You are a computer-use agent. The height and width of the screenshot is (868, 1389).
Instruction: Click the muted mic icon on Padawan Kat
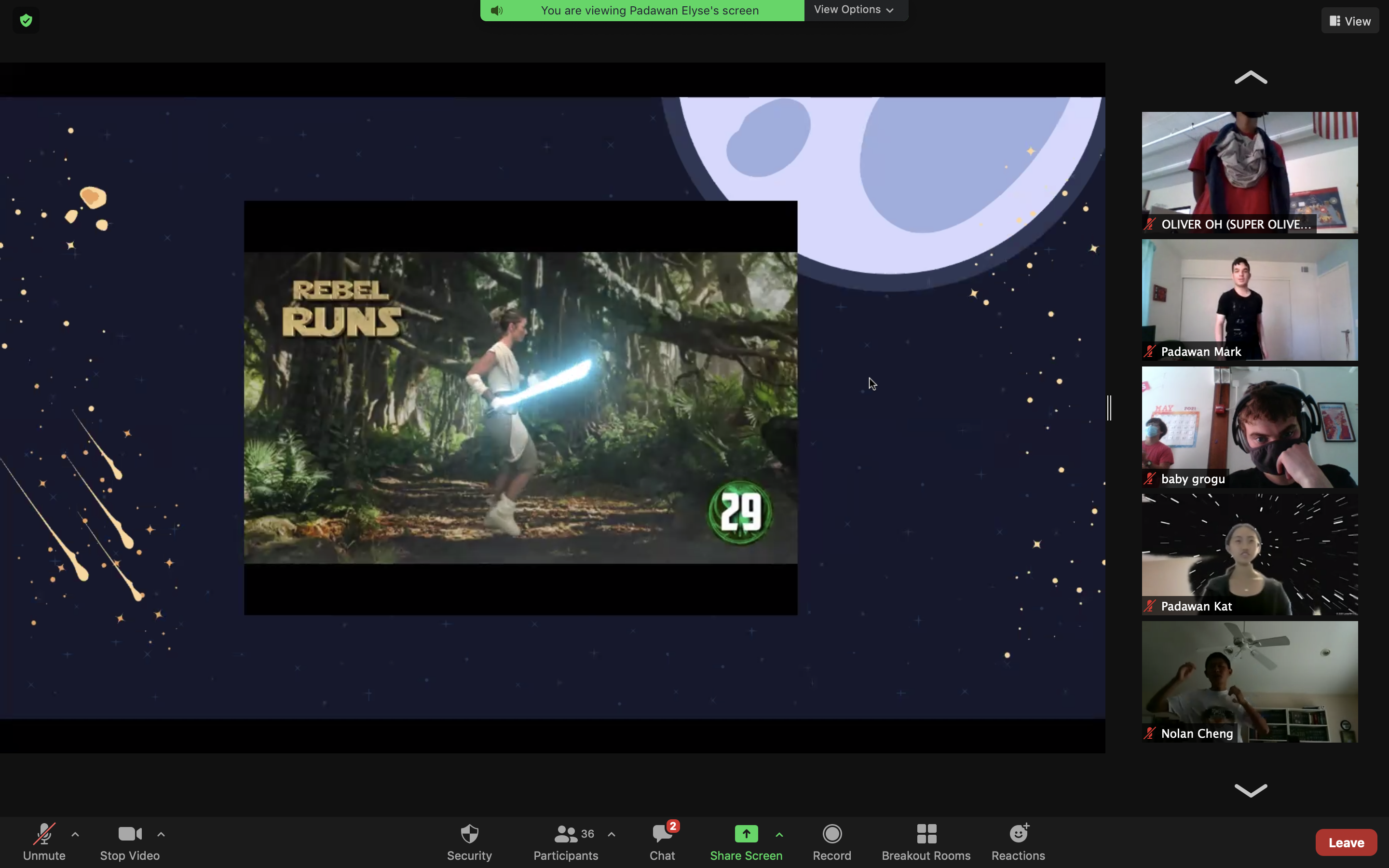1150,606
